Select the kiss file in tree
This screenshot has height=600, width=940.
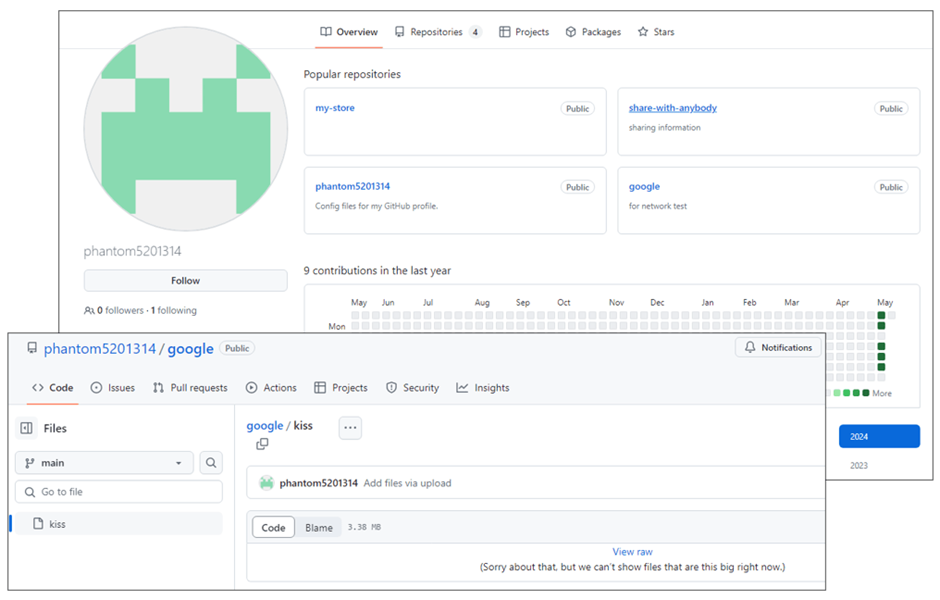[119, 524]
